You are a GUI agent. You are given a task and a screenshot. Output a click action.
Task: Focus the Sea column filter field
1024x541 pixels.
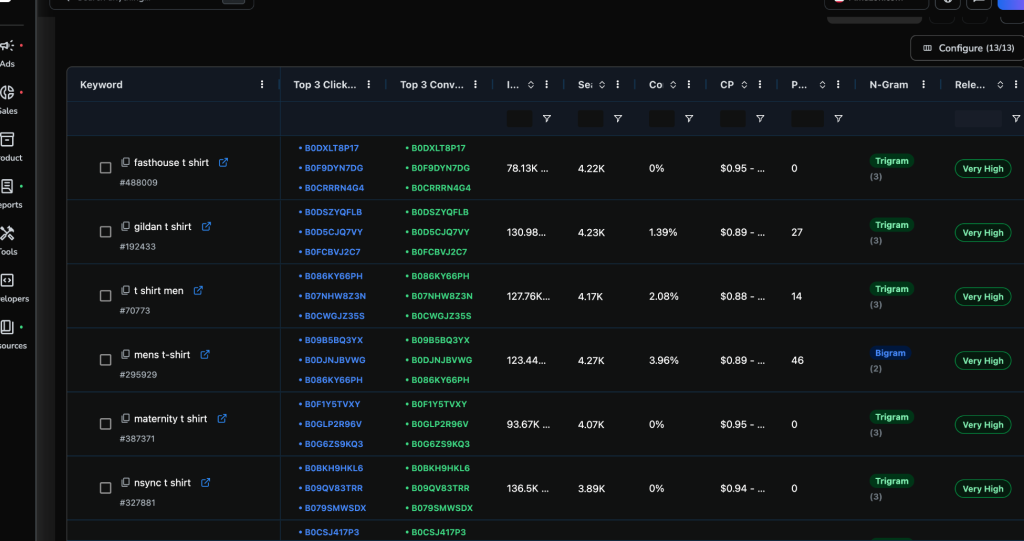pyautogui.click(x=590, y=118)
